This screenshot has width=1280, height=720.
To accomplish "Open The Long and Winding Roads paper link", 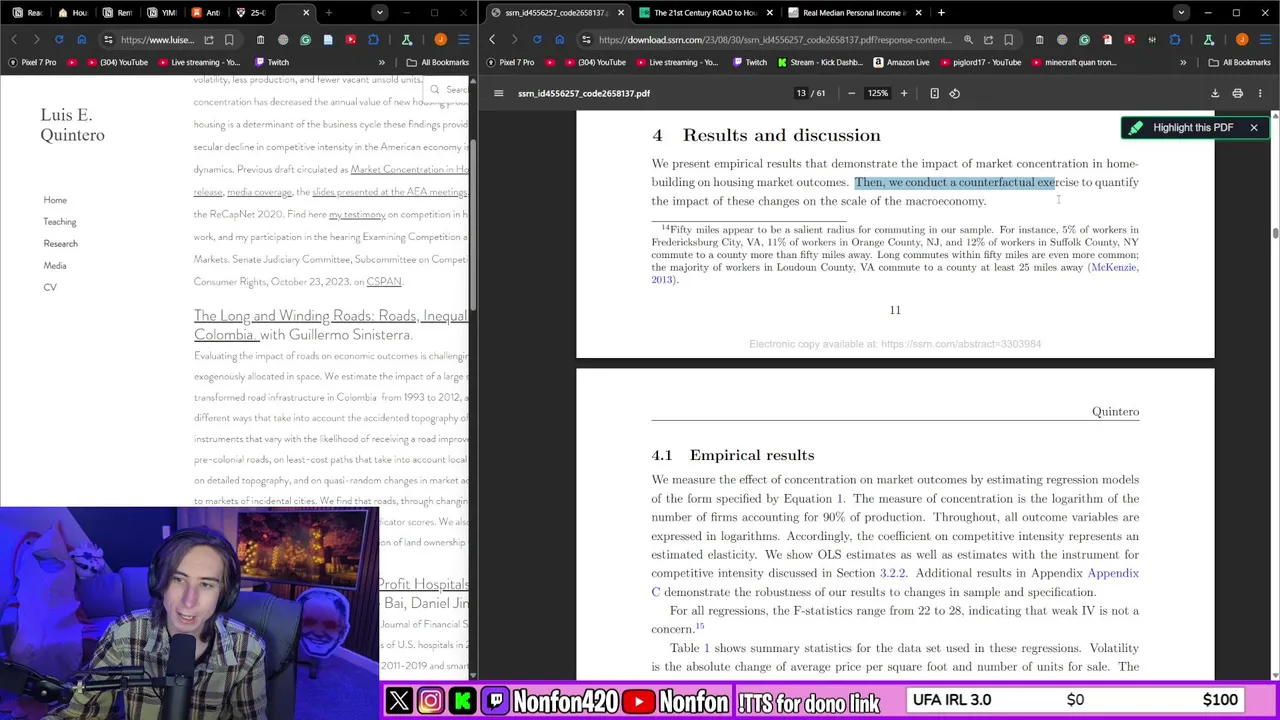I will click(x=330, y=325).
